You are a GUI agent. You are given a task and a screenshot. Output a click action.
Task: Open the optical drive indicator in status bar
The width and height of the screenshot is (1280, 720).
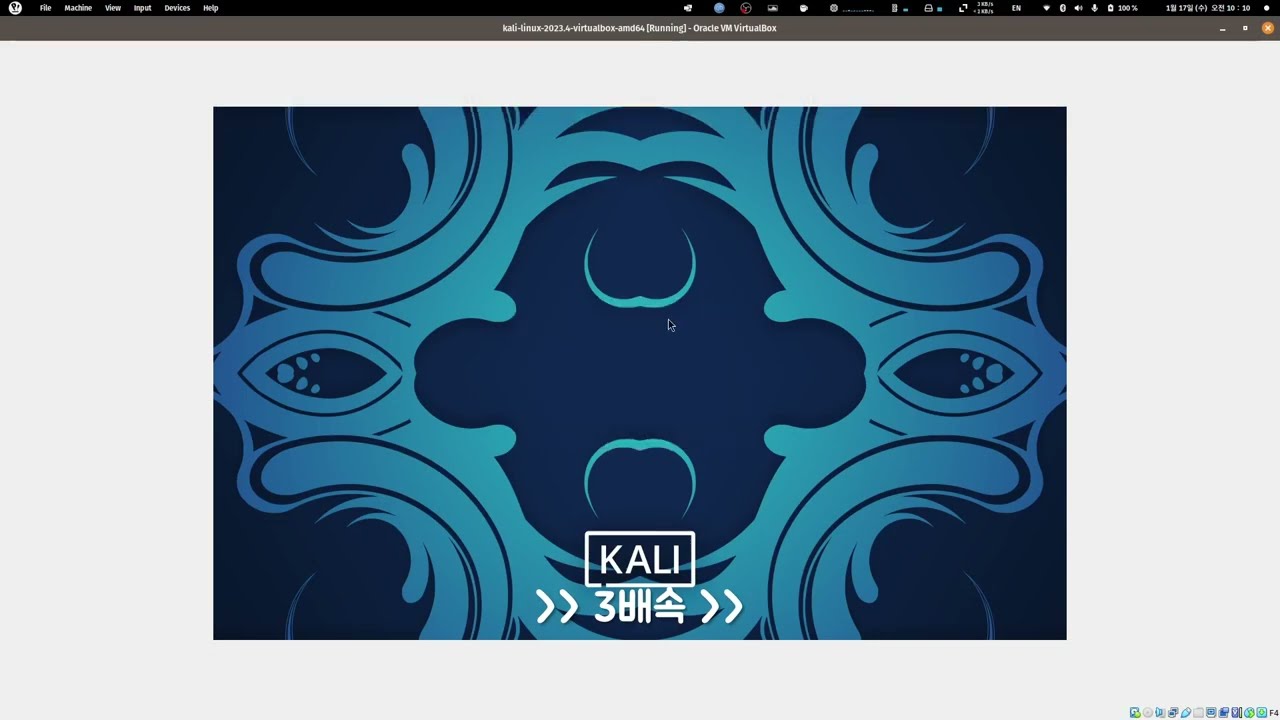[1148, 713]
